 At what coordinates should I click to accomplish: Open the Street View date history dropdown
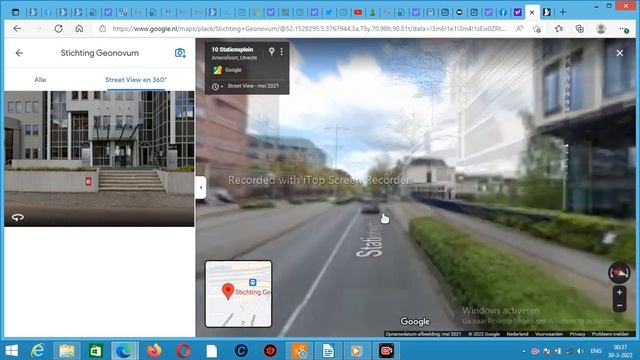click(217, 87)
